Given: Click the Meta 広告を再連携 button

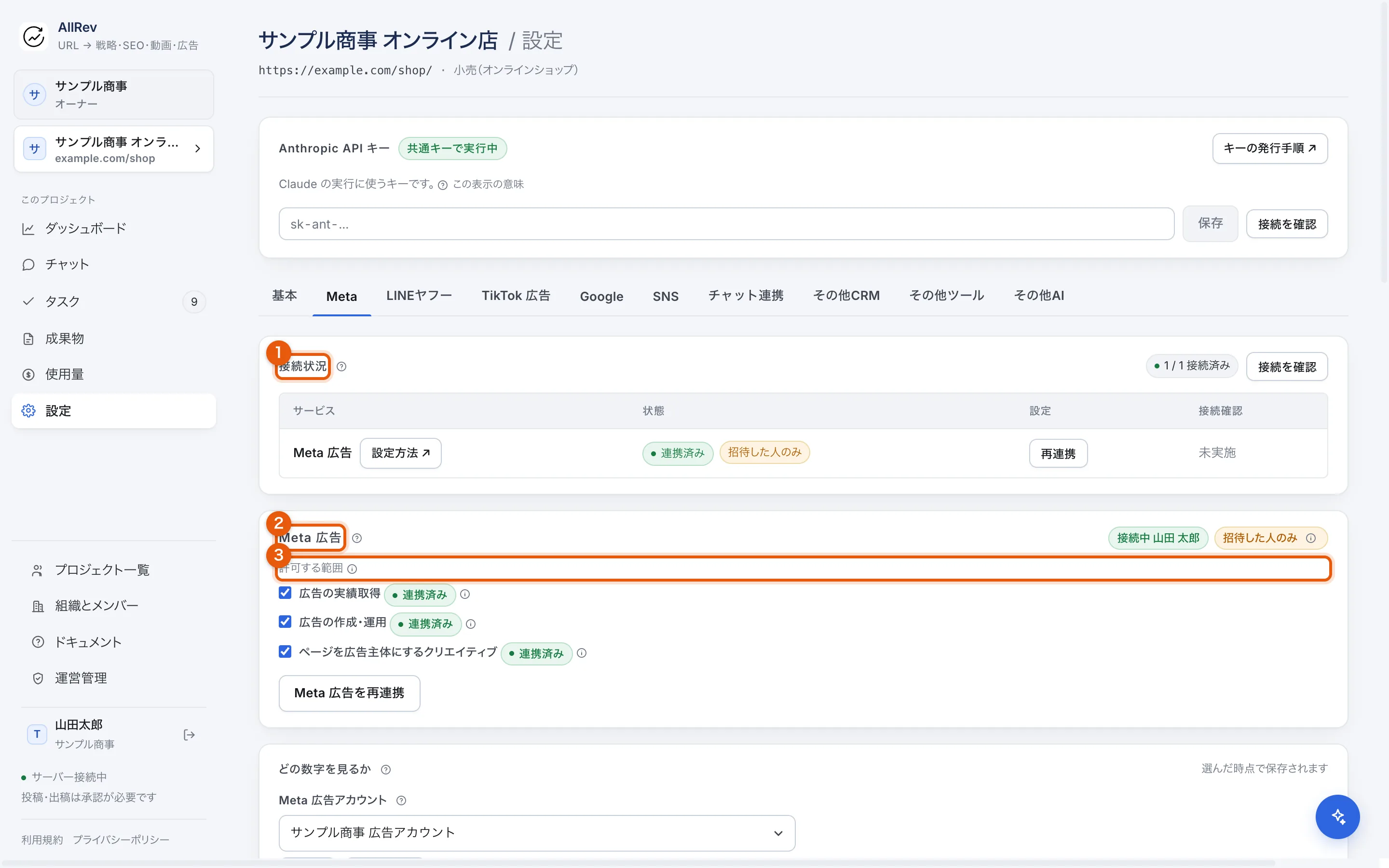Looking at the screenshot, I should click(349, 693).
